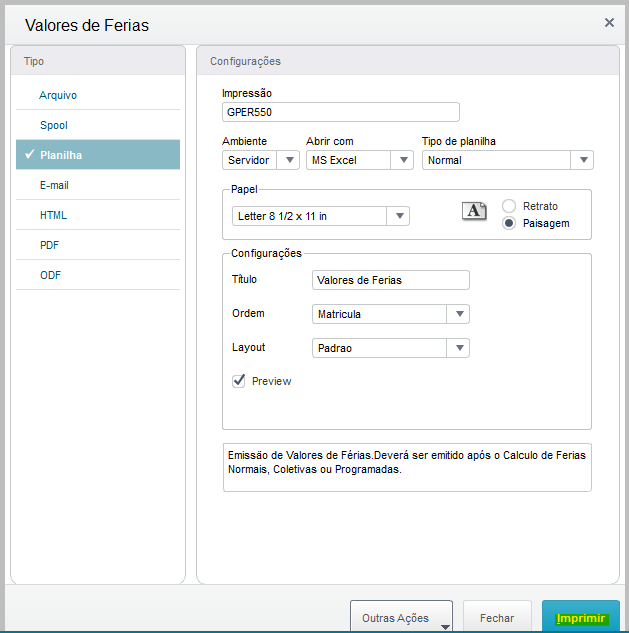Click the Imprimir button
Viewport: 629px width, 633px height.
coord(581,617)
